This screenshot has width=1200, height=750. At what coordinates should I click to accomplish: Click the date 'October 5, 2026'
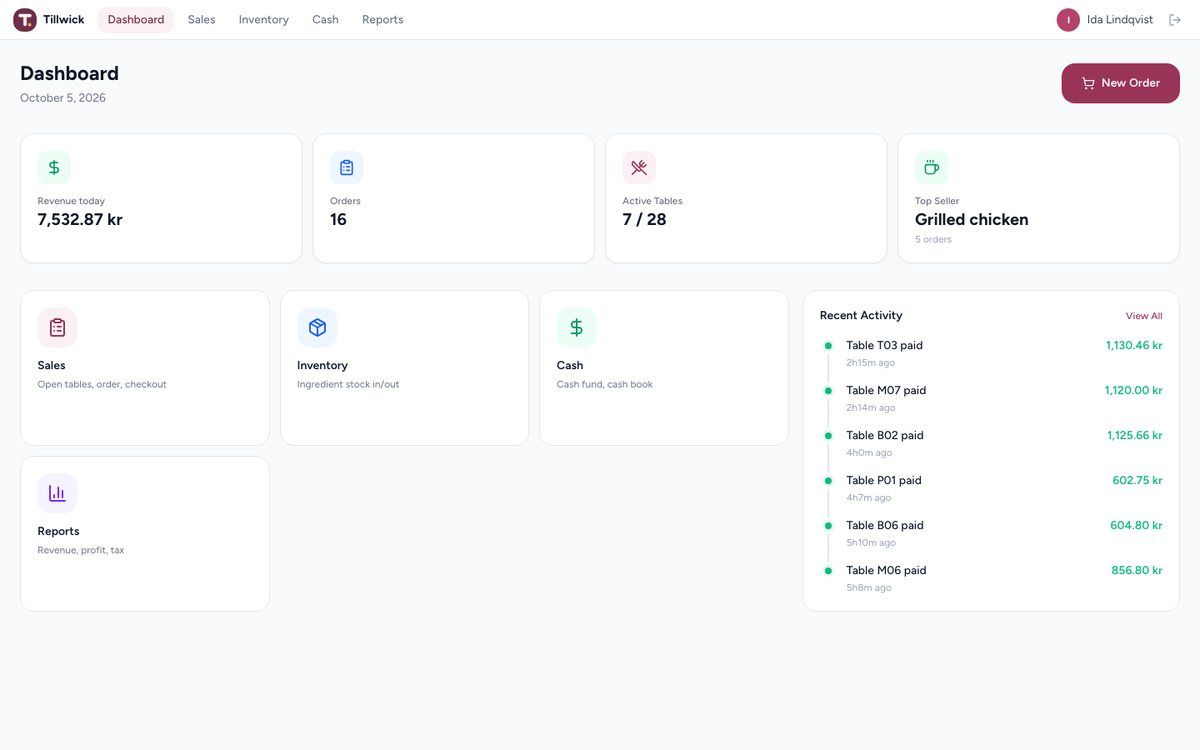click(x=63, y=98)
